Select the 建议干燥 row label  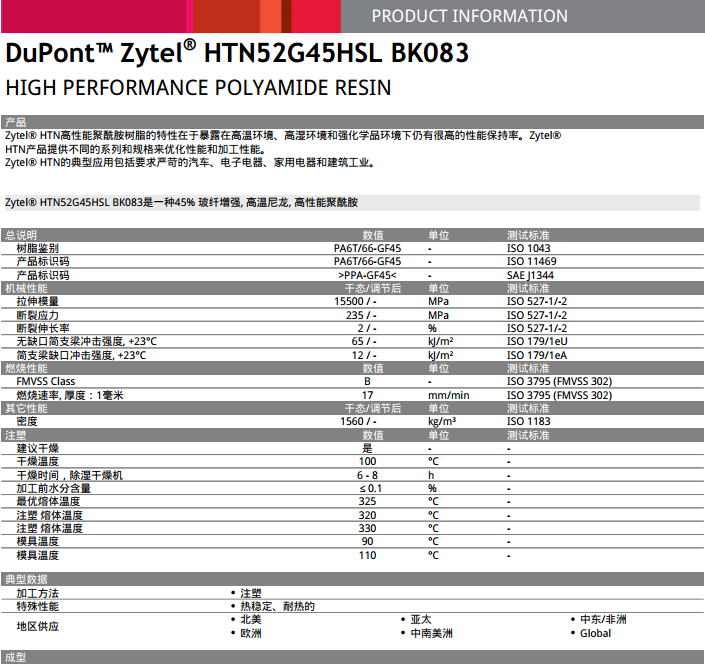38,448
